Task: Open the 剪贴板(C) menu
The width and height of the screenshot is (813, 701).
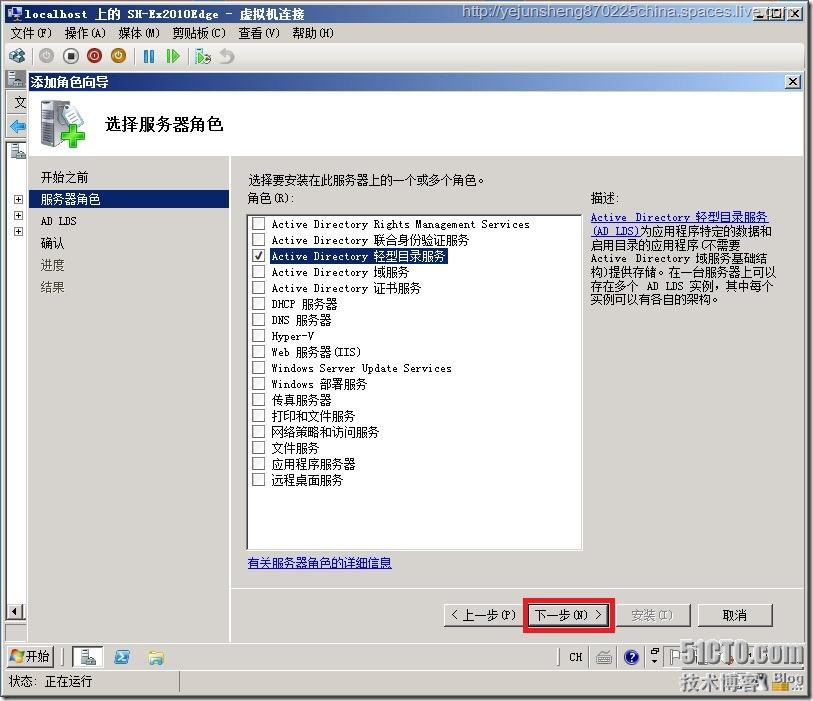Action: click(x=199, y=33)
